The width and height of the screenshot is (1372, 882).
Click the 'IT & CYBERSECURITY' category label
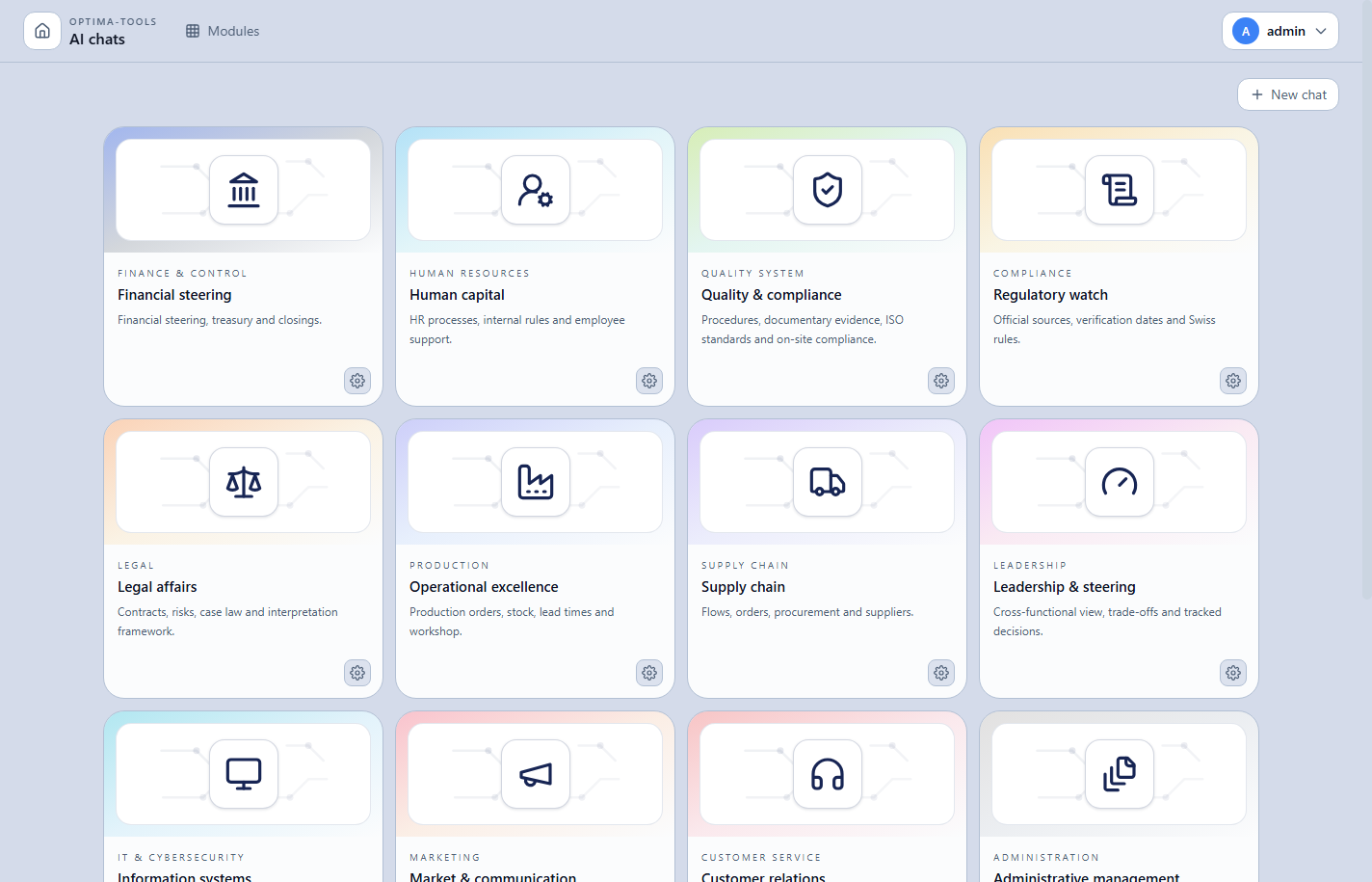point(181,858)
